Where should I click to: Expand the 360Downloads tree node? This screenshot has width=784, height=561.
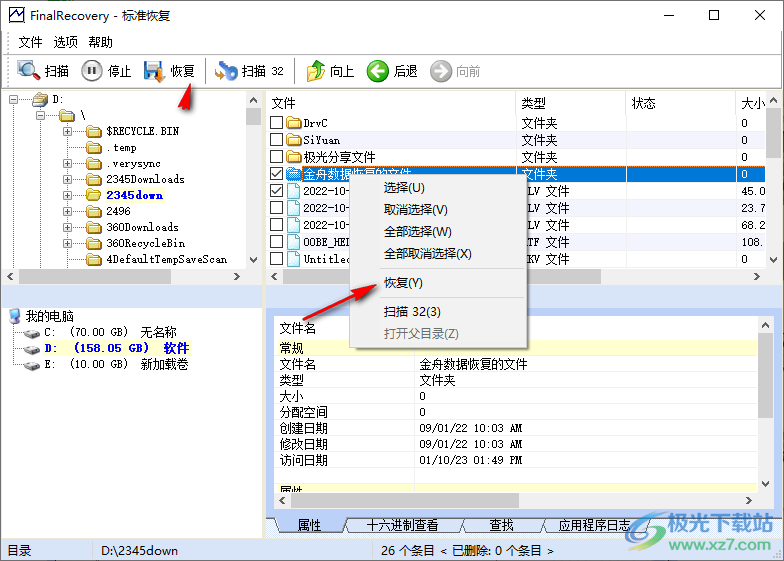(67, 228)
